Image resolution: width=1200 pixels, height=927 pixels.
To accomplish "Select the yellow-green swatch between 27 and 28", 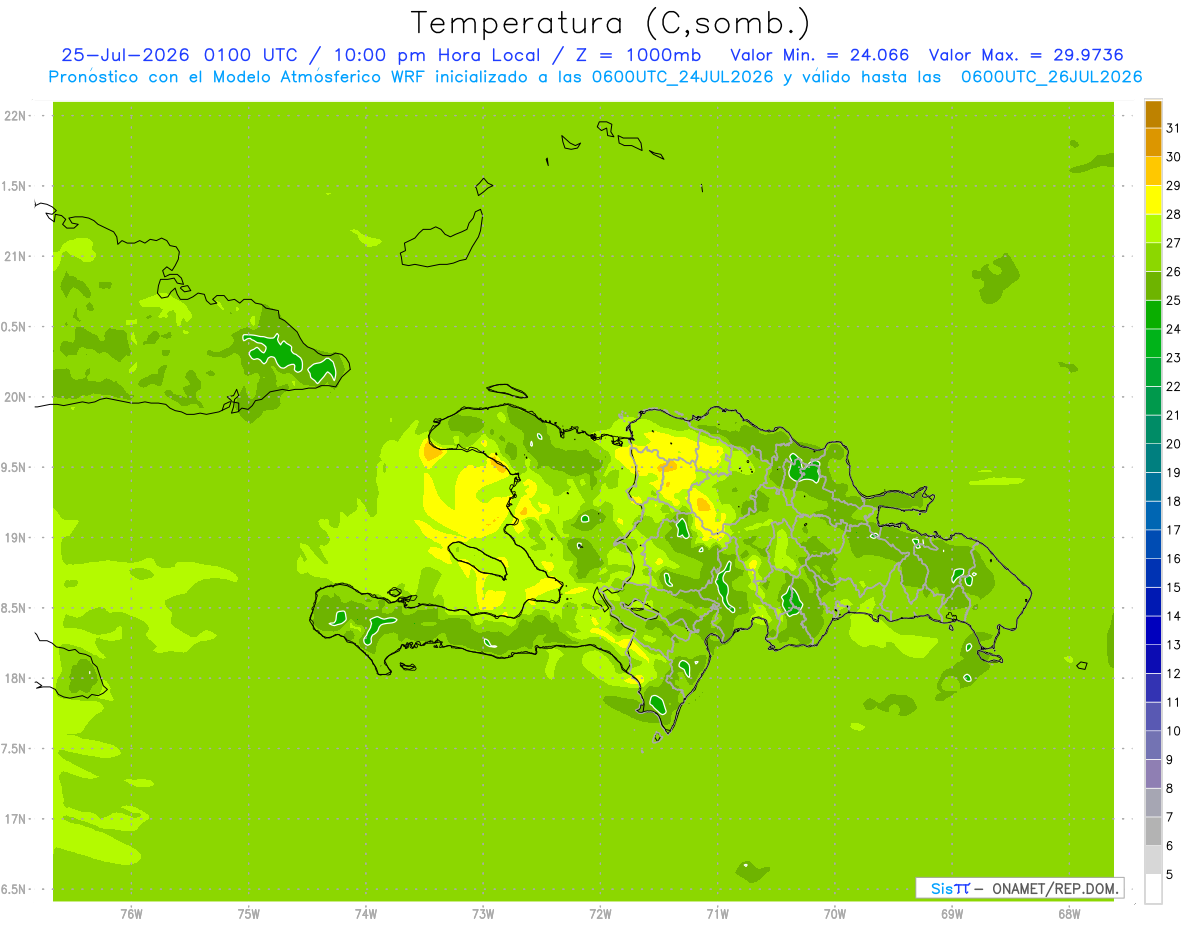I will coord(1153,229).
